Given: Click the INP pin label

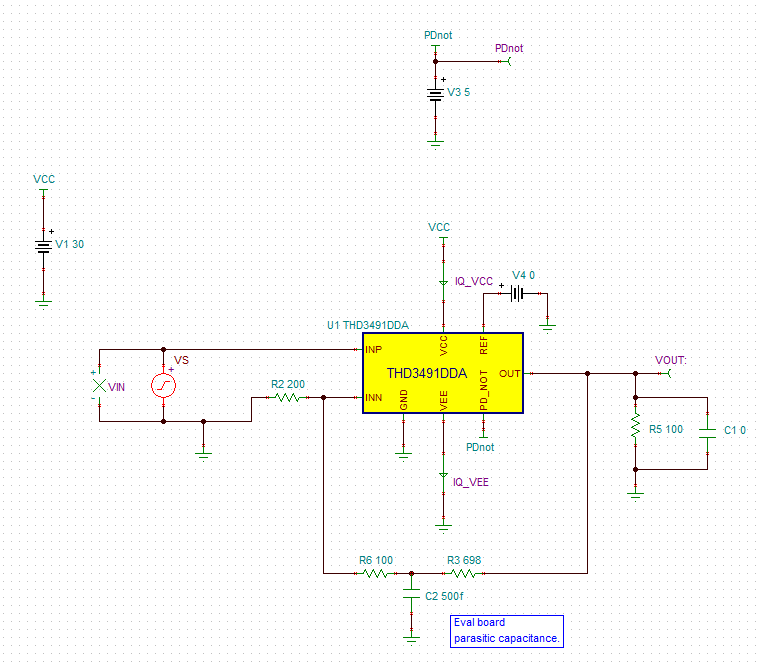Looking at the screenshot, I should pyautogui.click(x=373, y=349).
